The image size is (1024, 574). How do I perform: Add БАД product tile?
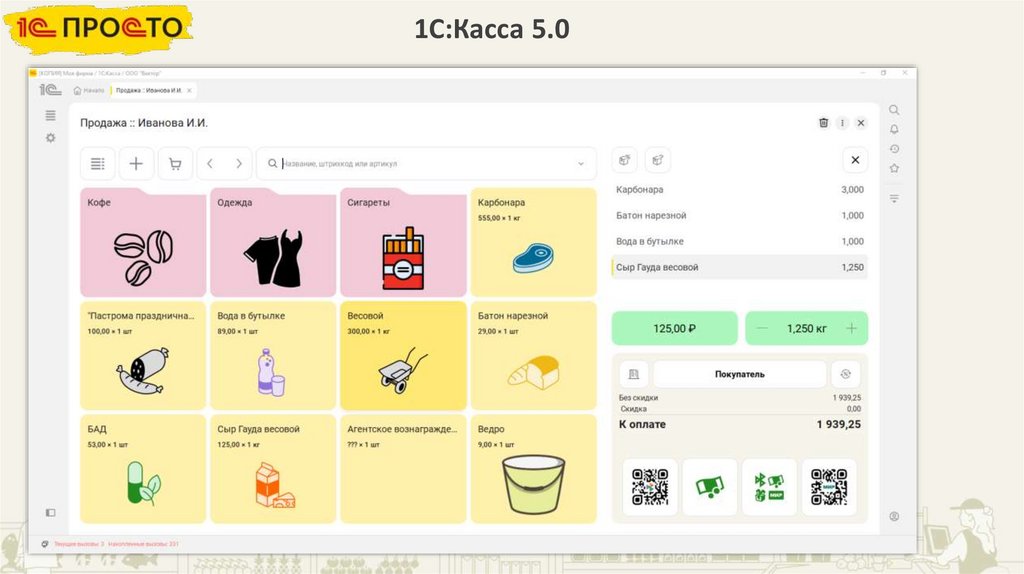point(143,469)
